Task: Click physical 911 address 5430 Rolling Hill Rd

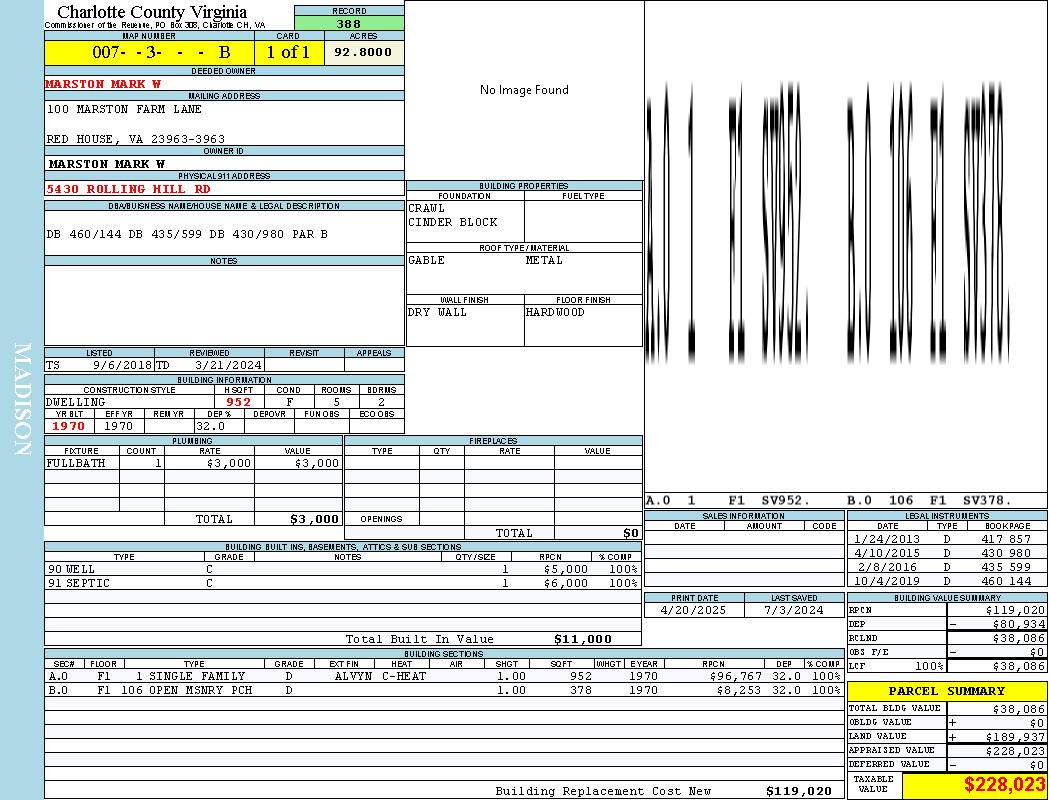Action: tap(128, 189)
